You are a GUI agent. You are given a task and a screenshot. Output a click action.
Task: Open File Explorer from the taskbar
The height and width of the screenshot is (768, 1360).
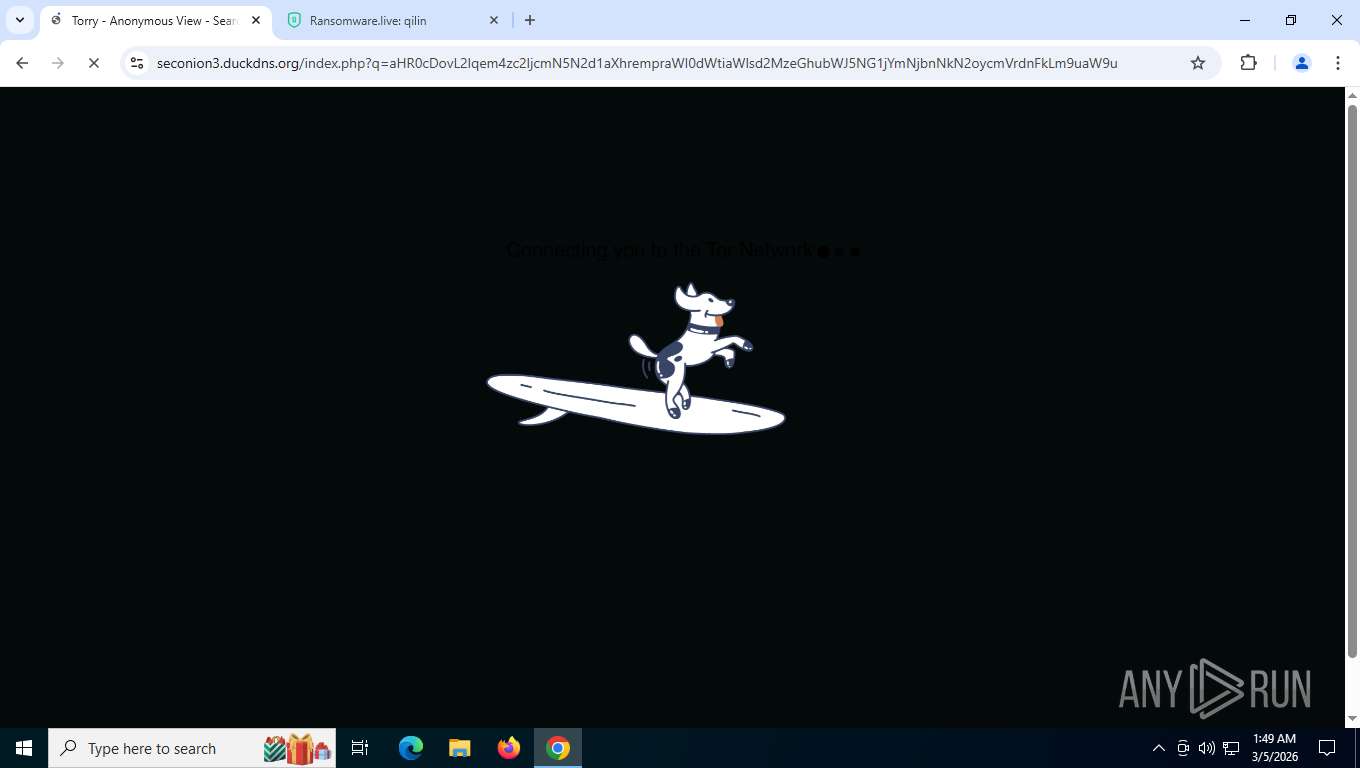[459, 748]
